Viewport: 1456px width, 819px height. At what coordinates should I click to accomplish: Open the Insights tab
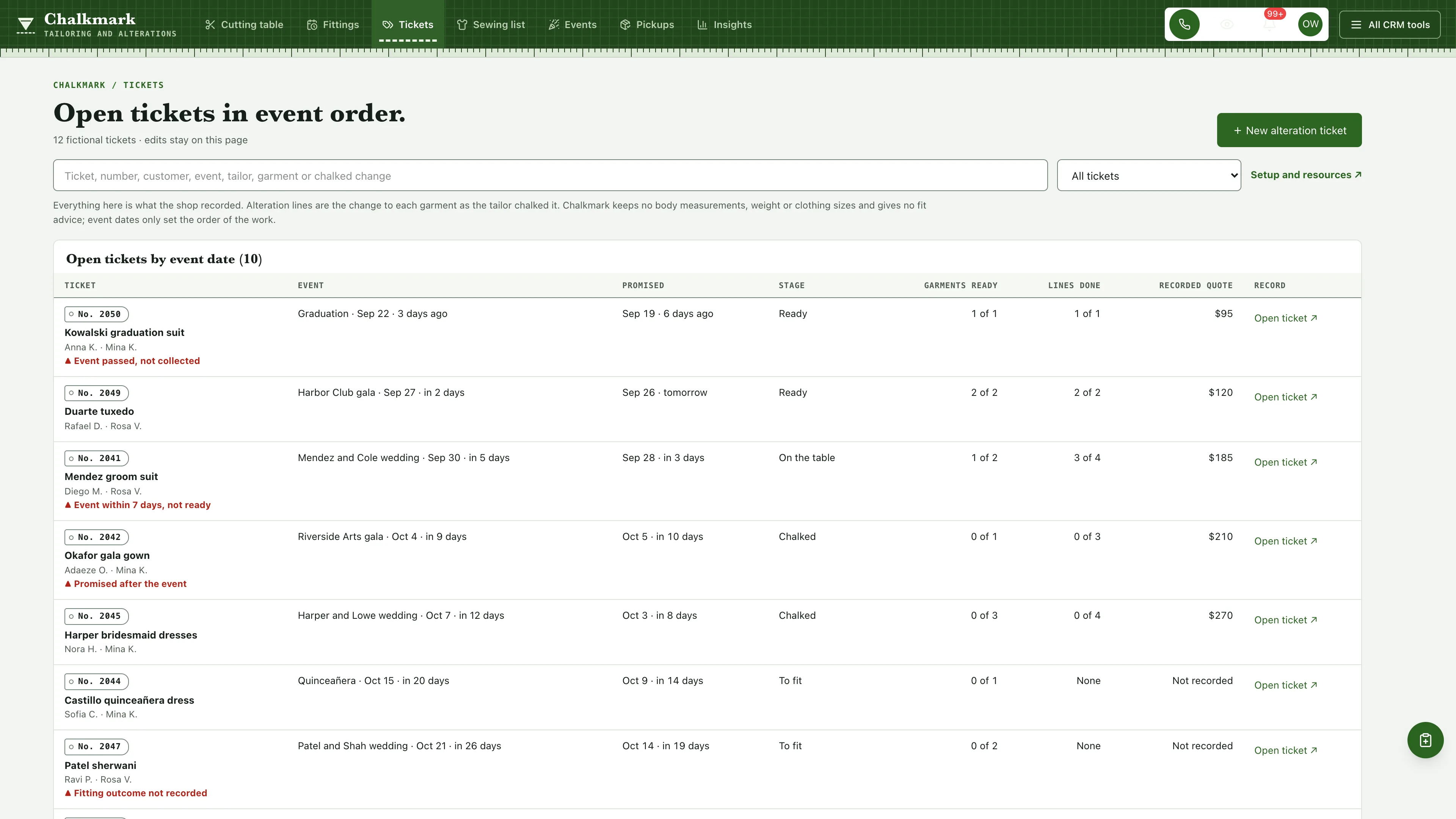725,25
